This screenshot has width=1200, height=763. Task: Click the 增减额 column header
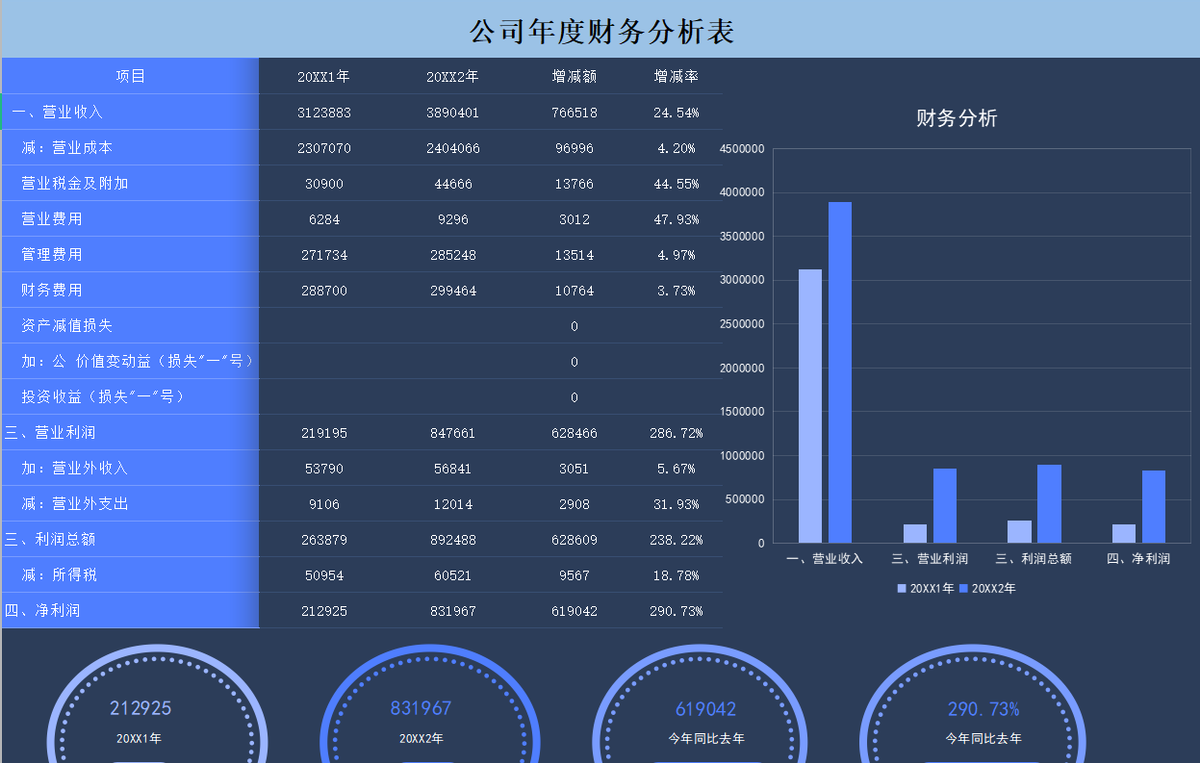pyautogui.click(x=574, y=77)
